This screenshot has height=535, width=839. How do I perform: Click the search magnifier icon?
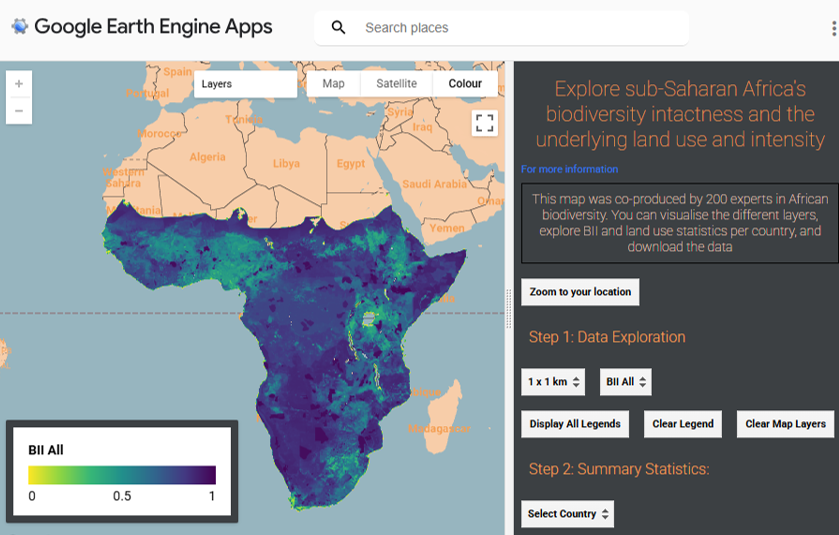[x=339, y=28]
